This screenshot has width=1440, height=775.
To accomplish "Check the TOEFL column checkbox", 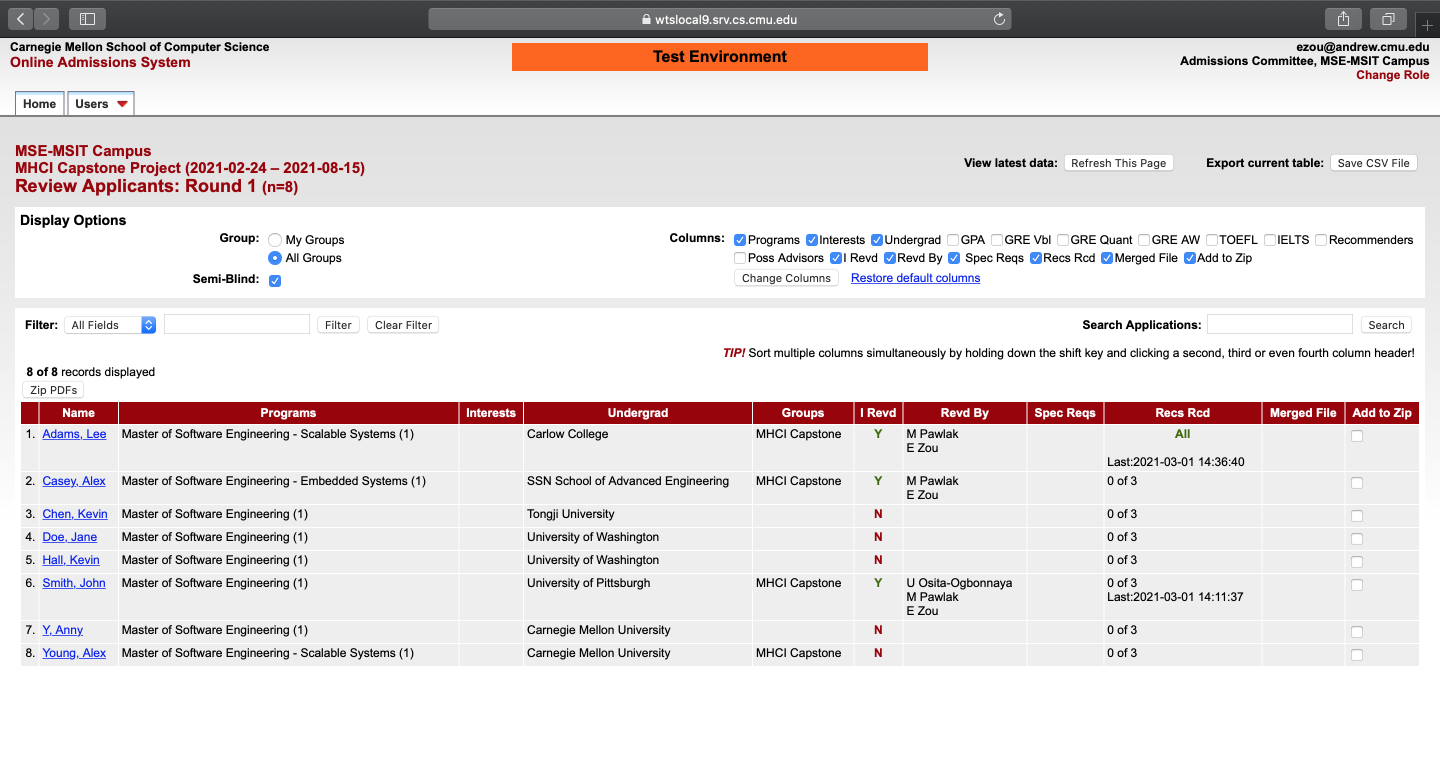I will [1212, 240].
